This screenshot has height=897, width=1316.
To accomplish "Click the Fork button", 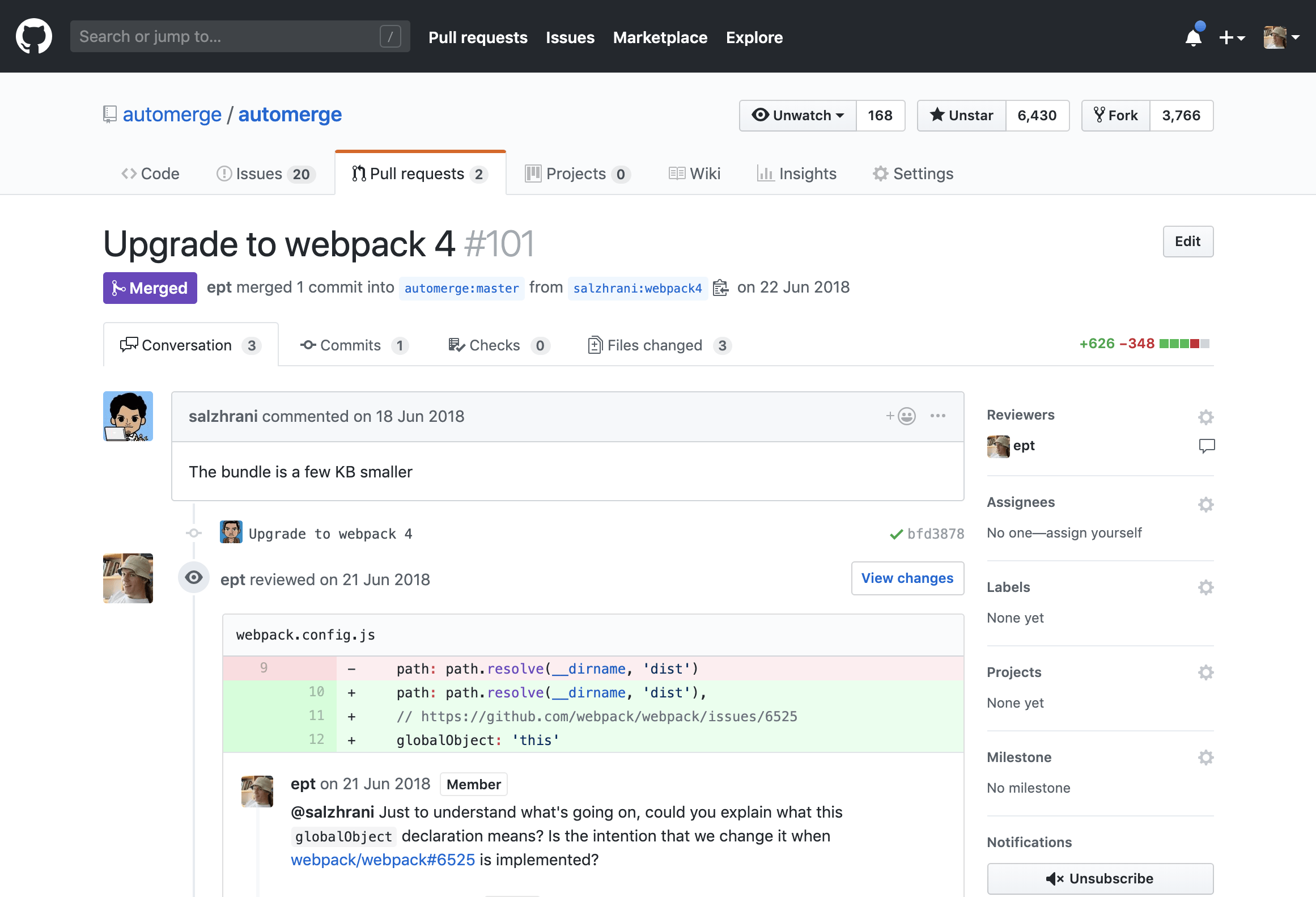I will point(1115,116).
